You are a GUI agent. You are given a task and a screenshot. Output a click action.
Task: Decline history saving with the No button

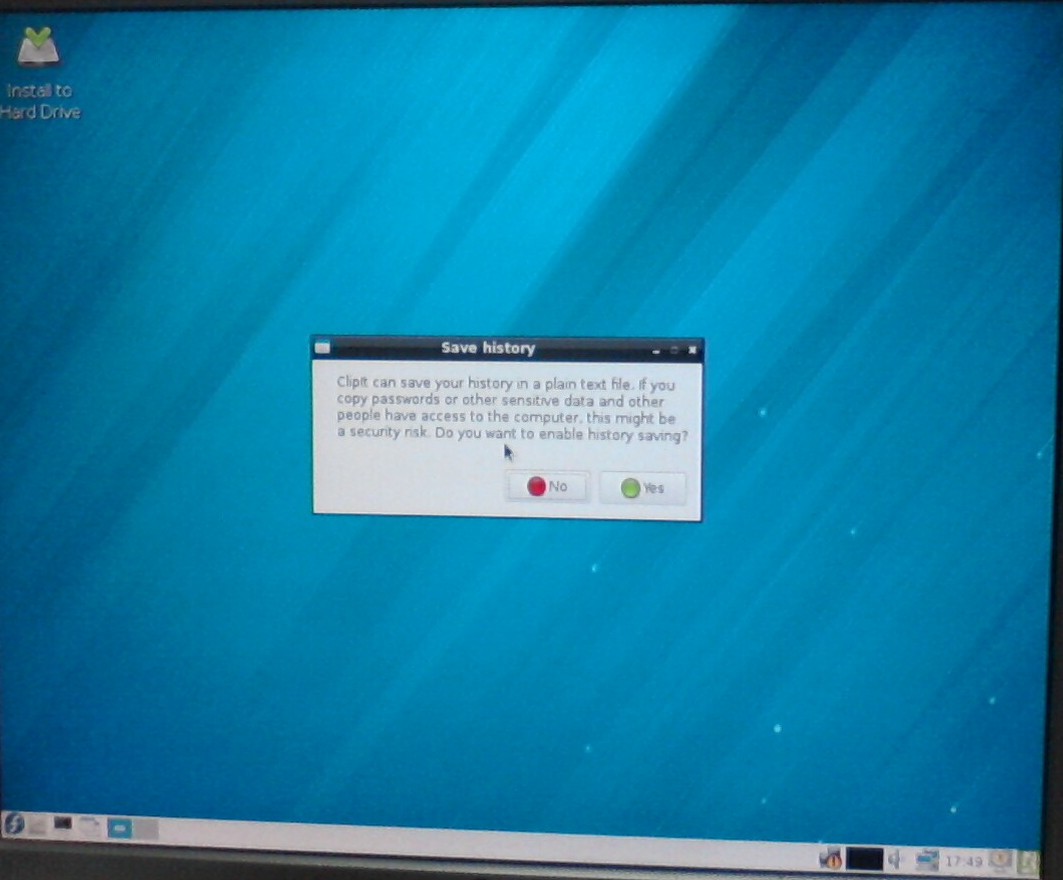coord(547,487)
